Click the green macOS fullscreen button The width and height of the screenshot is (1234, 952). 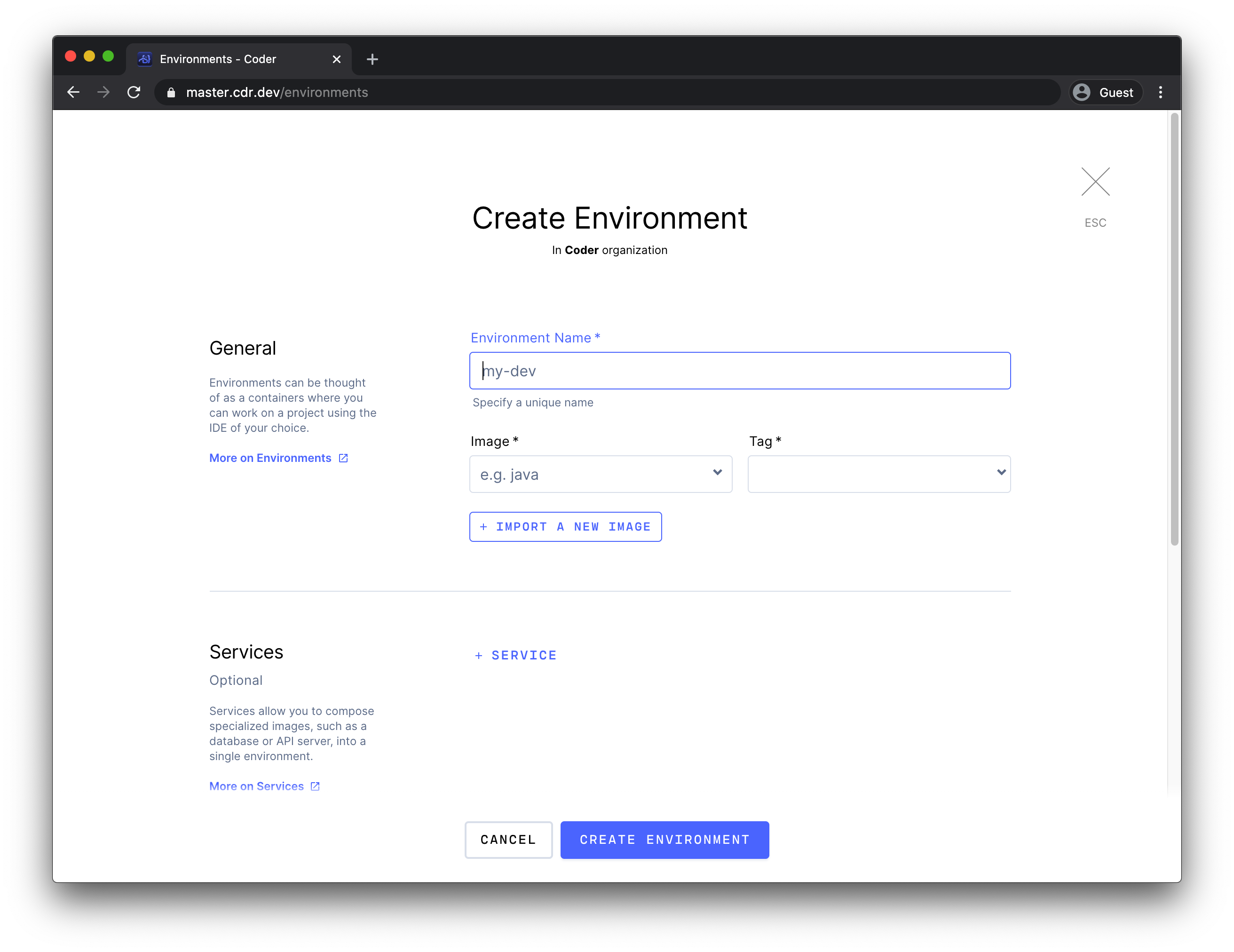(108, 56)
